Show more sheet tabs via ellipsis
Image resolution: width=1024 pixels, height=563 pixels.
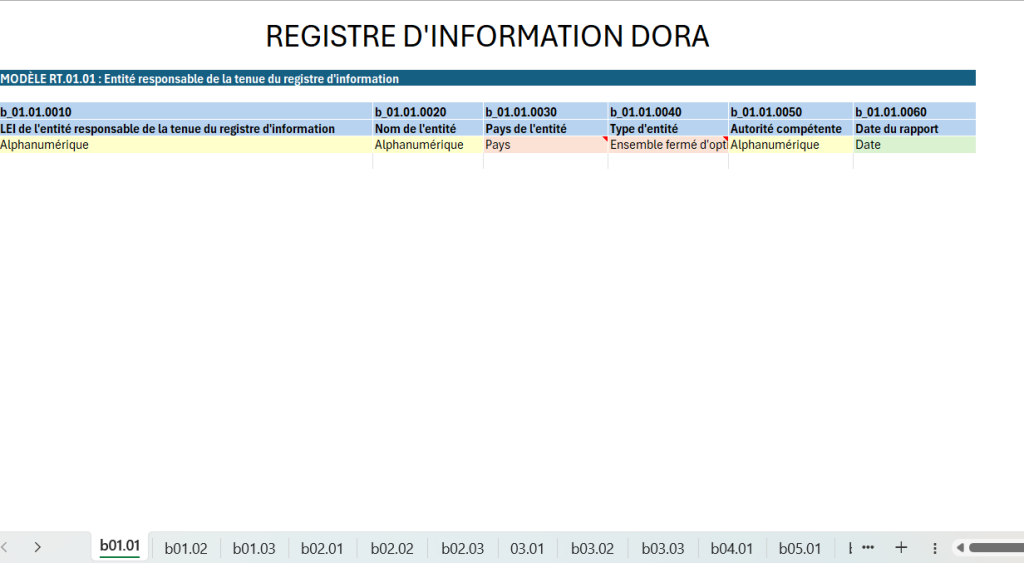(867, 547)
